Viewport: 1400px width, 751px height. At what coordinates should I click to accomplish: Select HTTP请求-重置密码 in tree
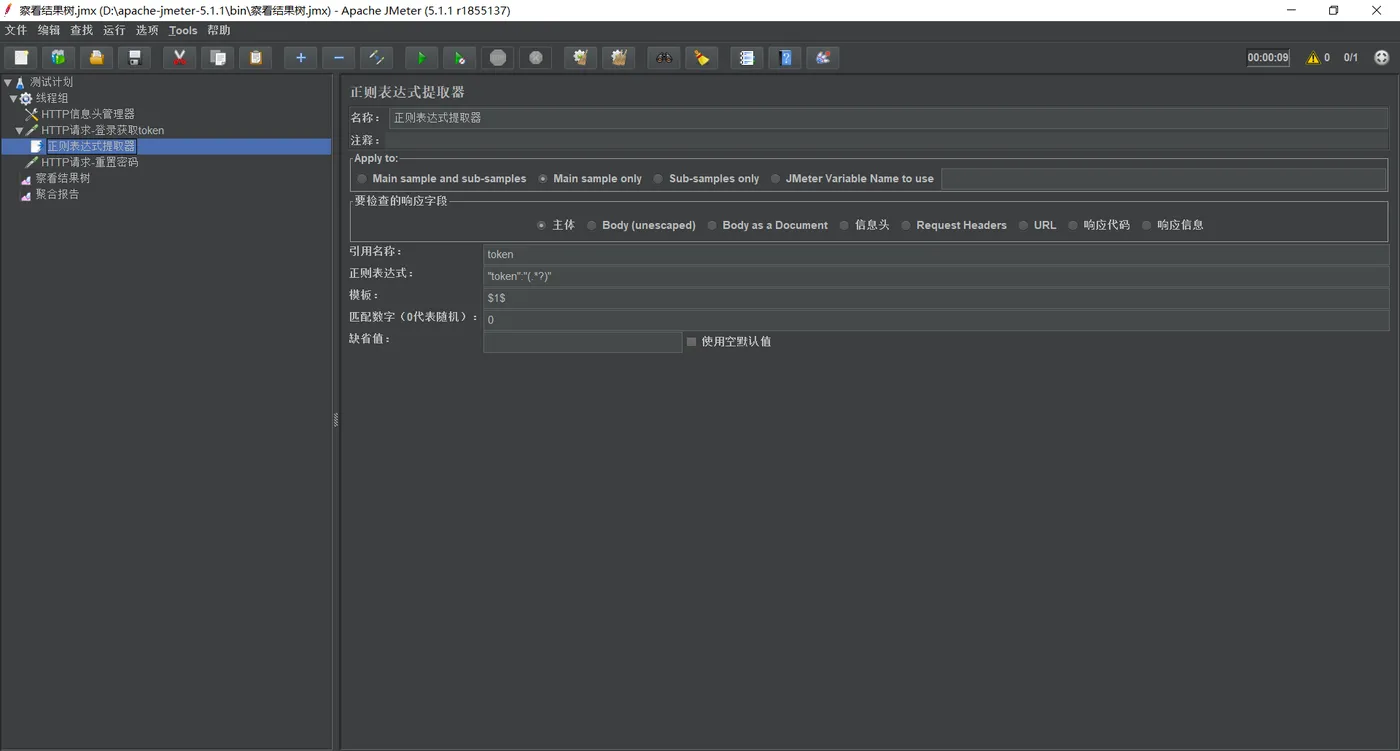[89, 163]
